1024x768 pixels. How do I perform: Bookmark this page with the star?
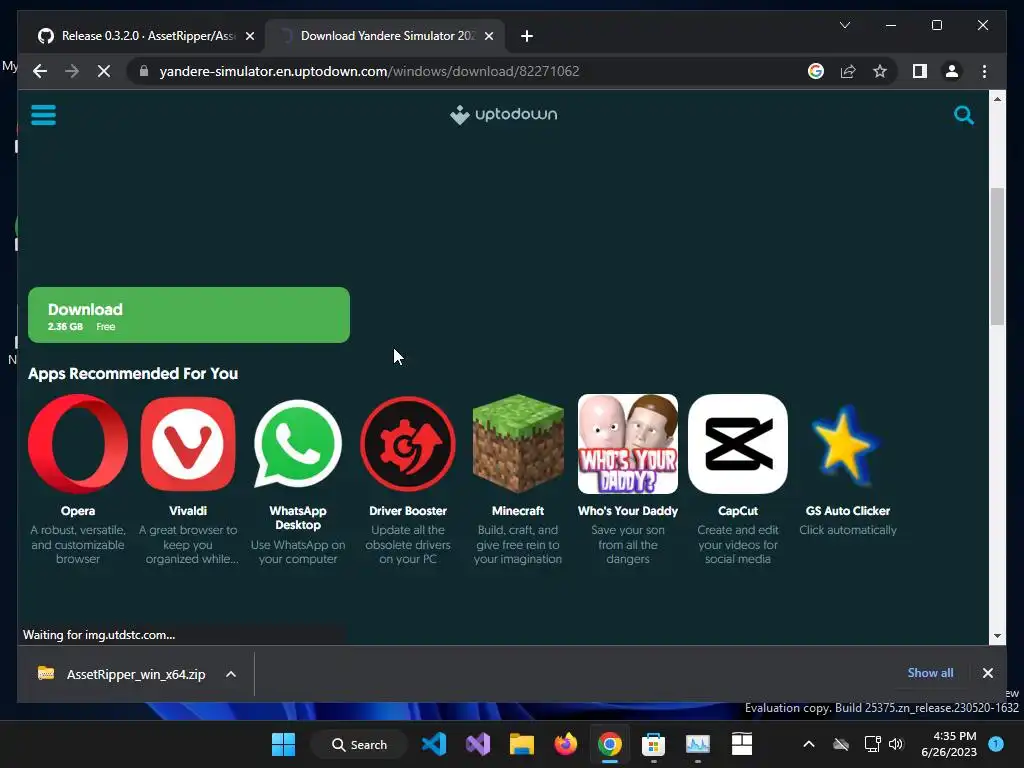pos(880,71)
